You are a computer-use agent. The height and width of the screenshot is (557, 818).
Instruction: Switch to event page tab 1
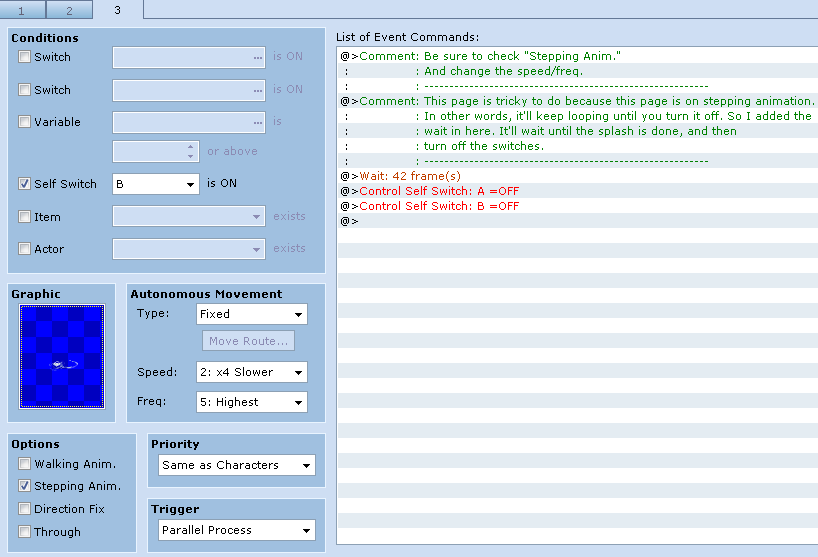click(x=22, y=10)
